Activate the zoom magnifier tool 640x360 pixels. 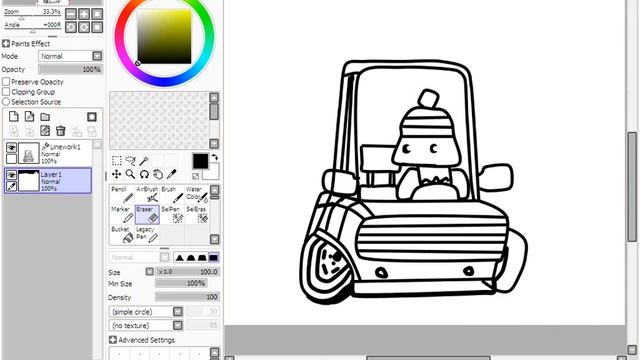(x=131, y=174)
